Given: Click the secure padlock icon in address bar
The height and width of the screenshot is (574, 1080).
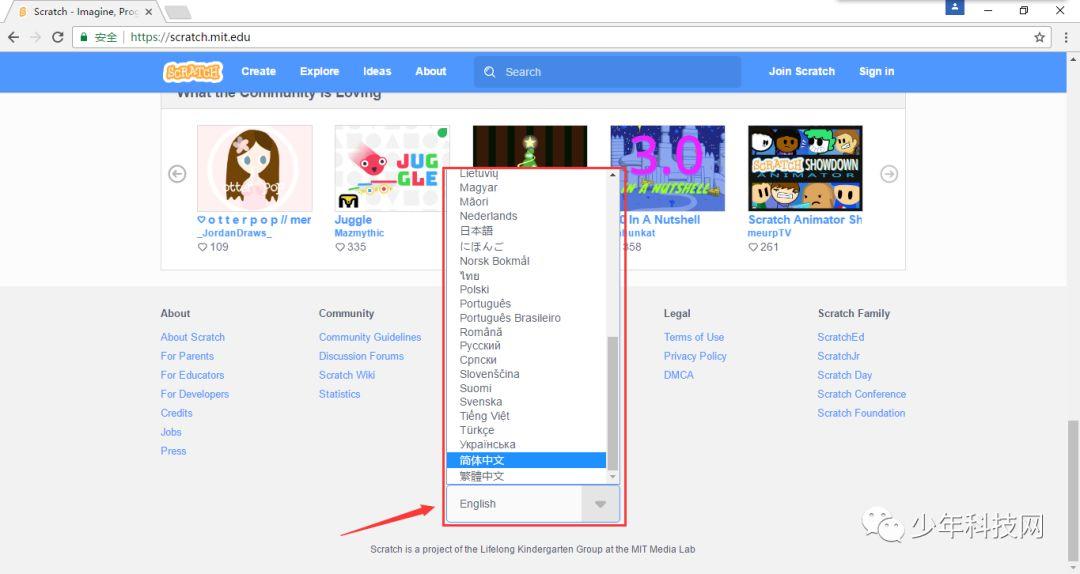Looking at the screenshot, I should coord(84,37).
